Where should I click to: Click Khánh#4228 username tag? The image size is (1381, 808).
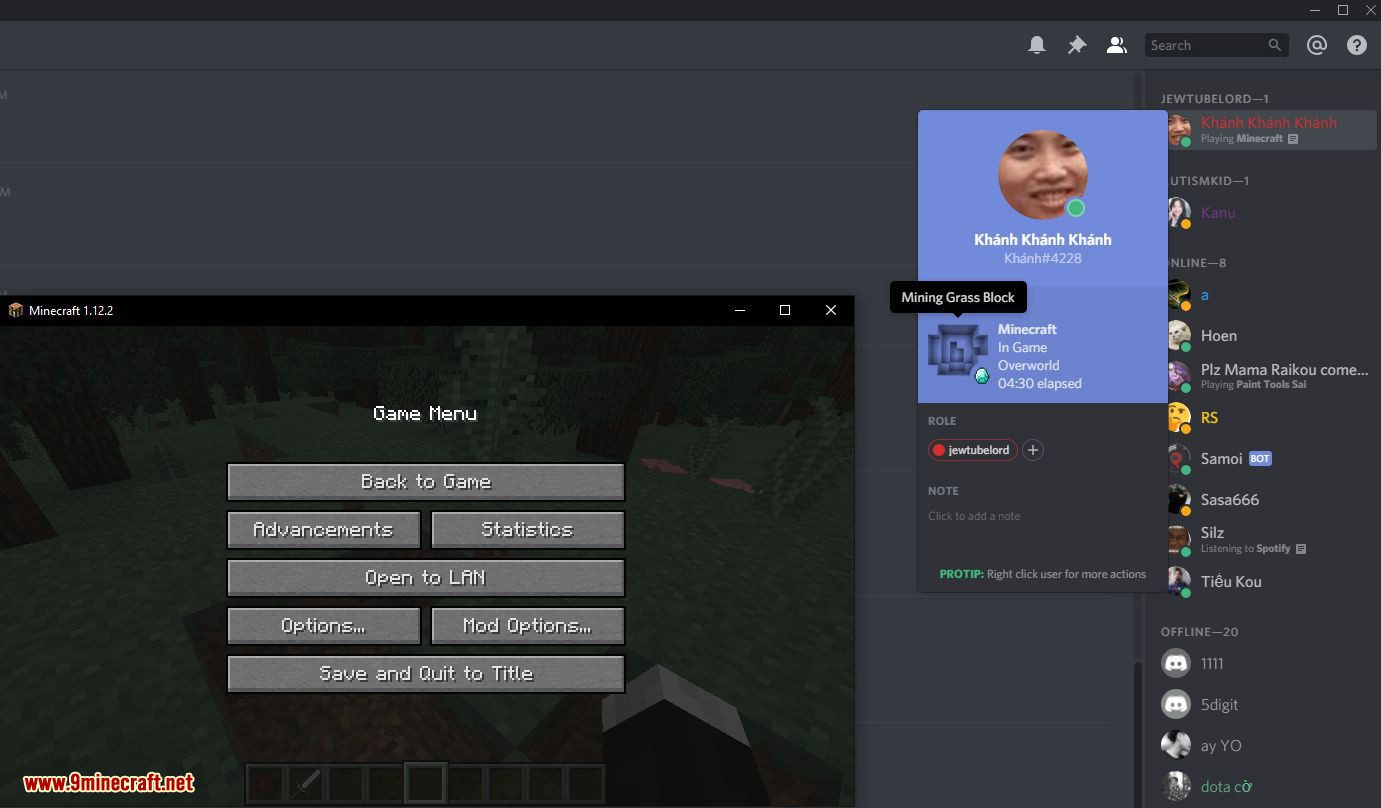coord(1043,258)
